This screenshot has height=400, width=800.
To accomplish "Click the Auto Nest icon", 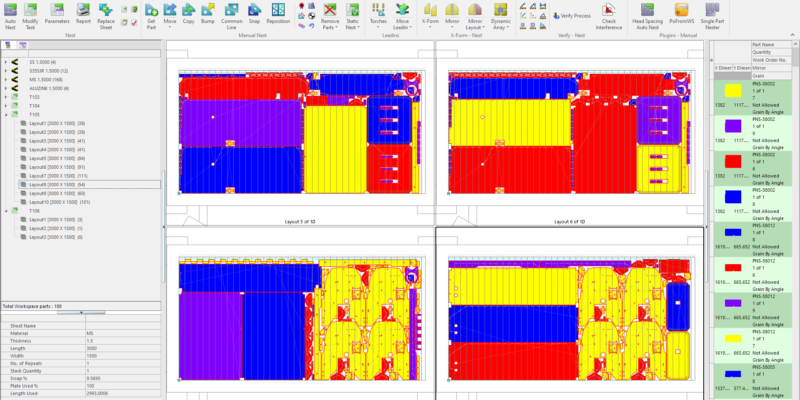I will click(x=10, y=12).
